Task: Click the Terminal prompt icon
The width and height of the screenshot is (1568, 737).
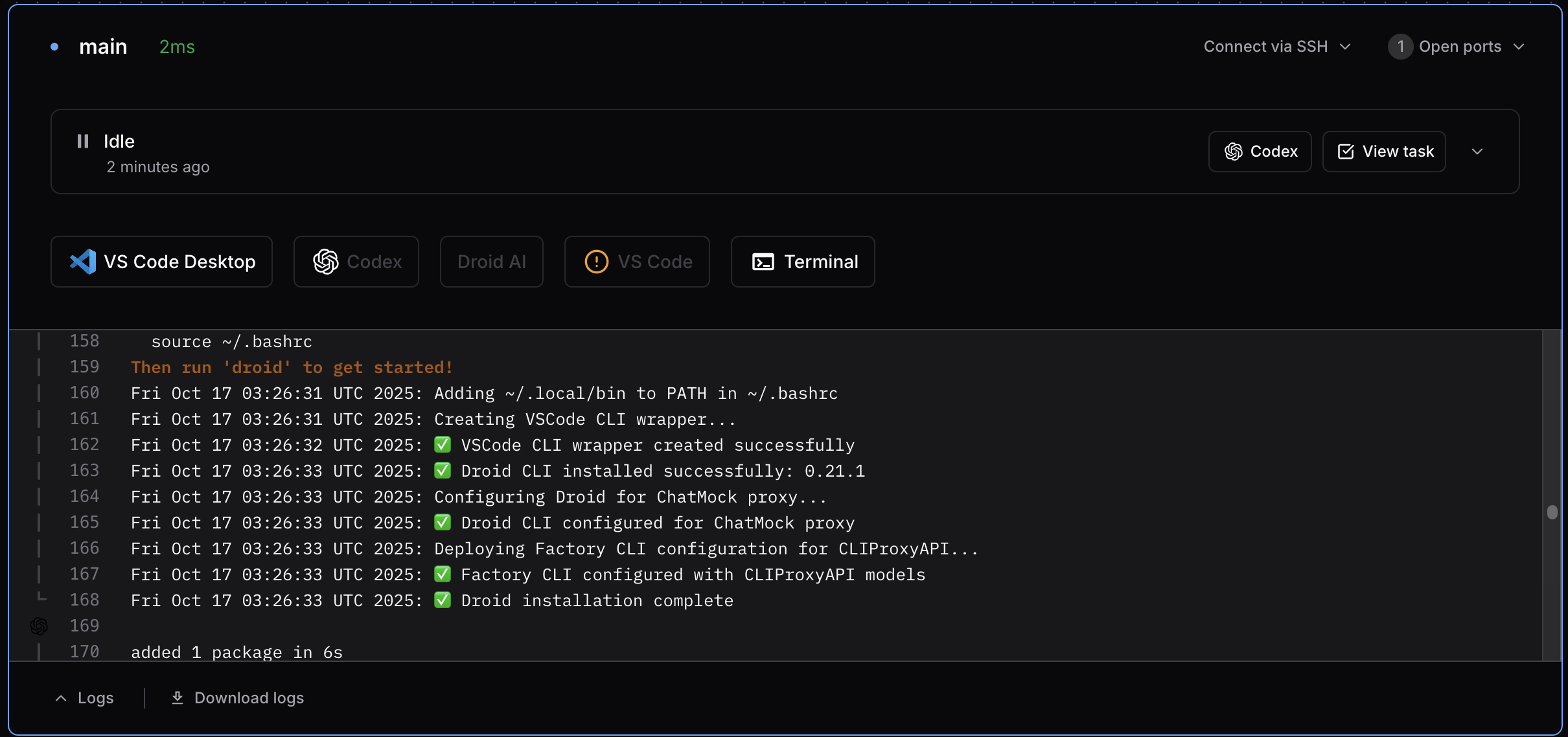Action: click(763, 262)
